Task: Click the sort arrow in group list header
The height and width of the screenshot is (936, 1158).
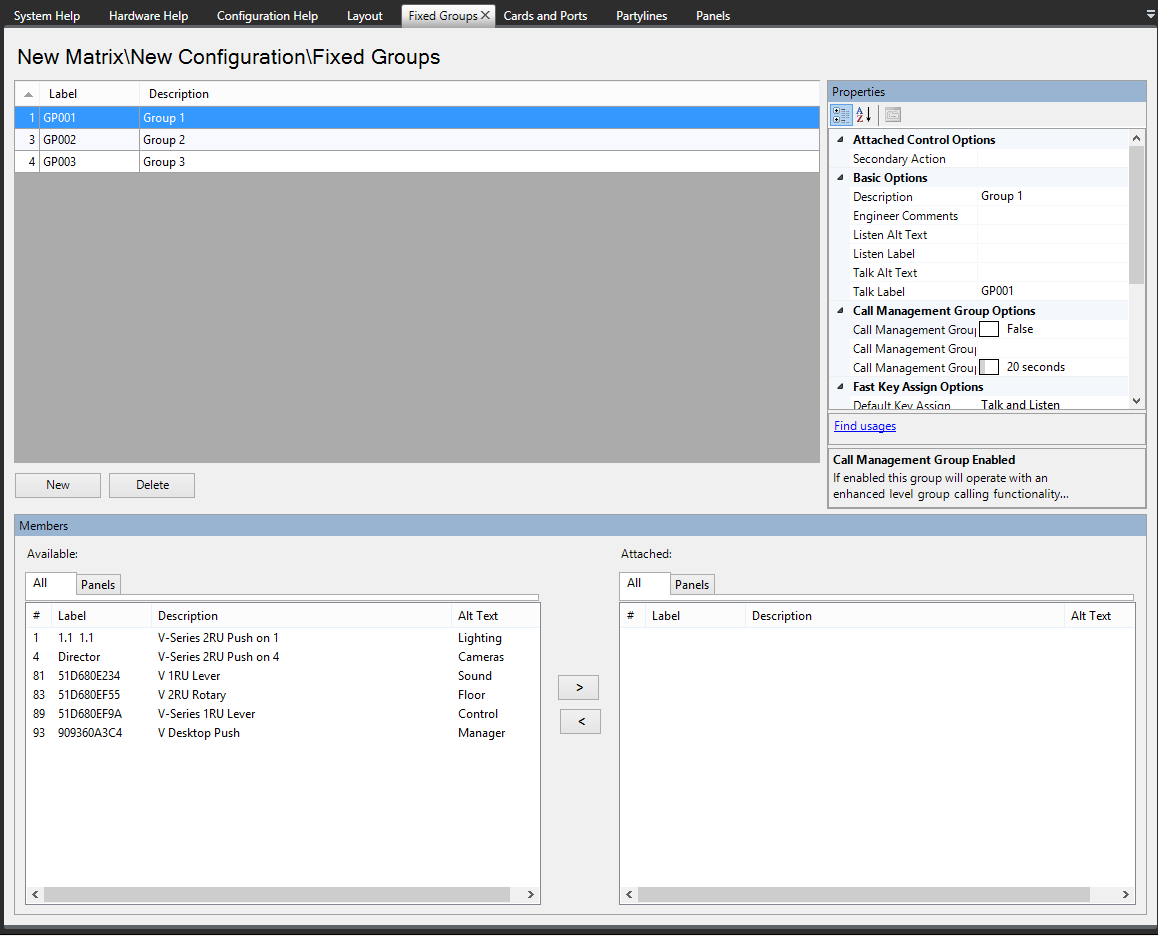Action: pos(28,94)
